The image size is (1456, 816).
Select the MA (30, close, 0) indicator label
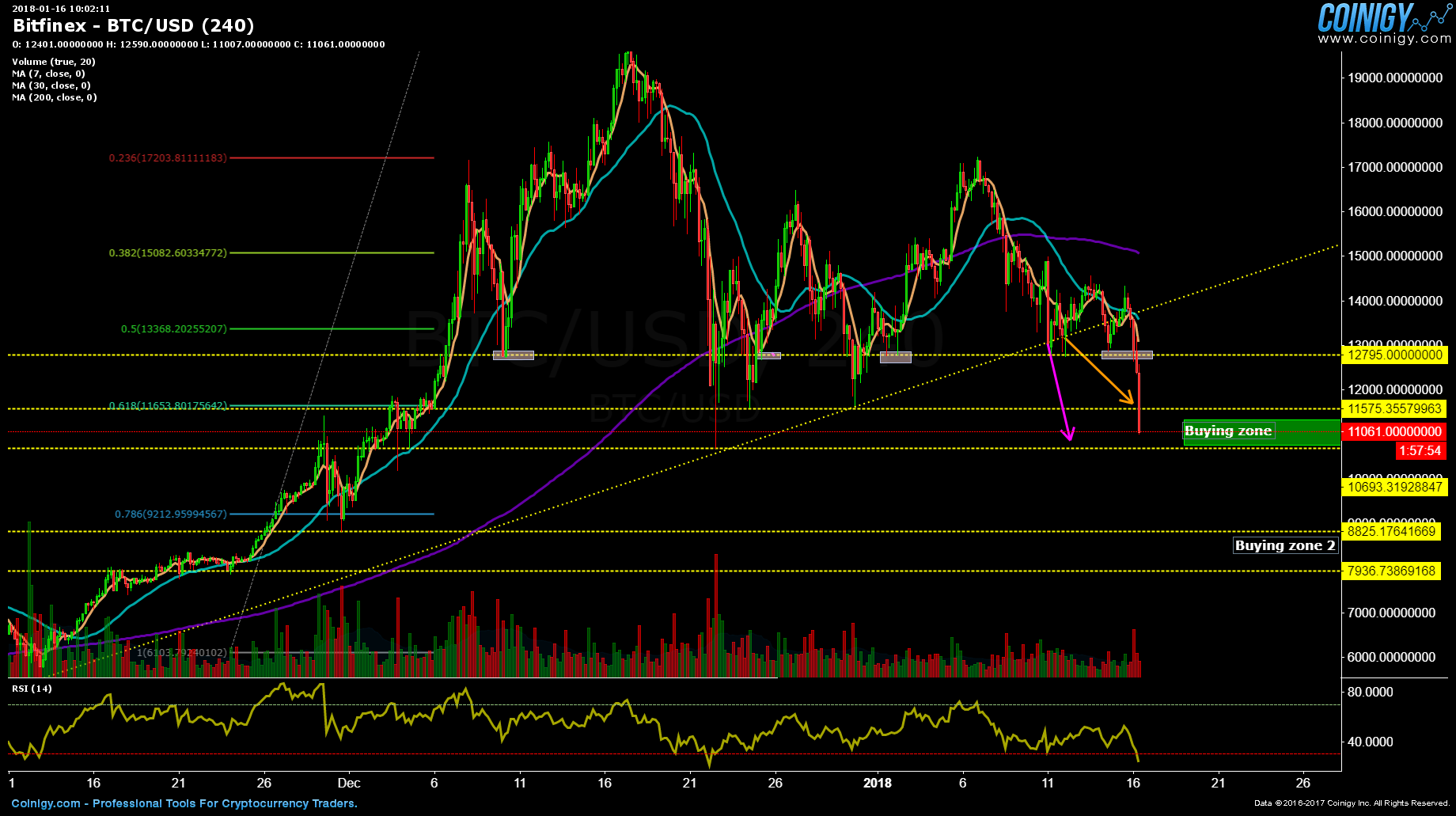(51, 85)
